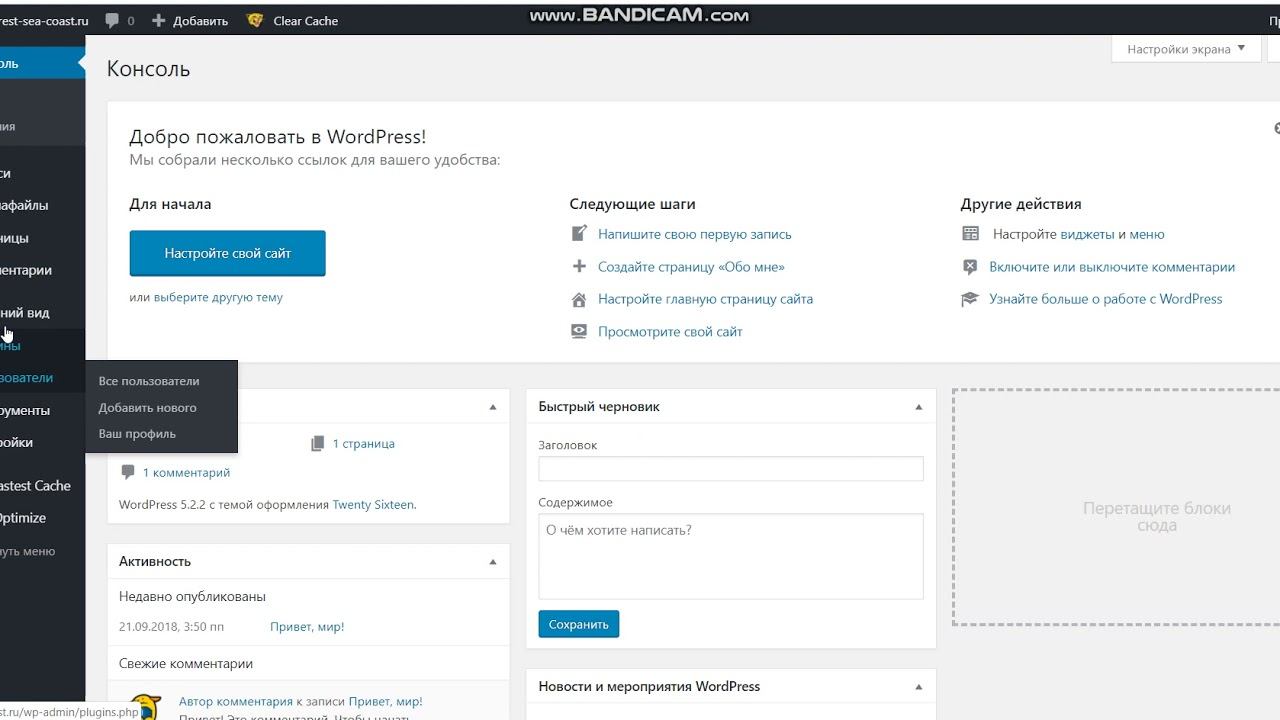Click the widgets grid icon under Другие действия
The width and height of the screenshot is (1280, 720).
970,234
